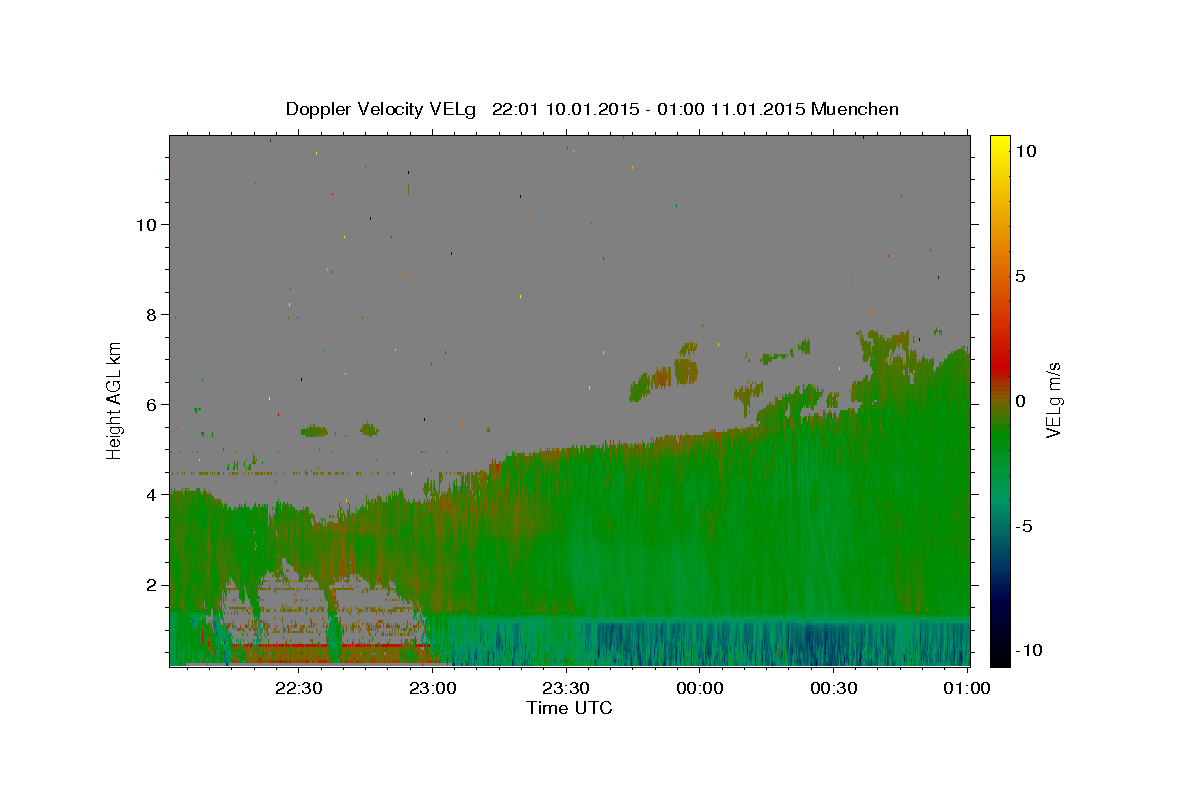Click the height axis label 10
The image size is (1200, 800).
pyautogui.click(x=146, y=224)
